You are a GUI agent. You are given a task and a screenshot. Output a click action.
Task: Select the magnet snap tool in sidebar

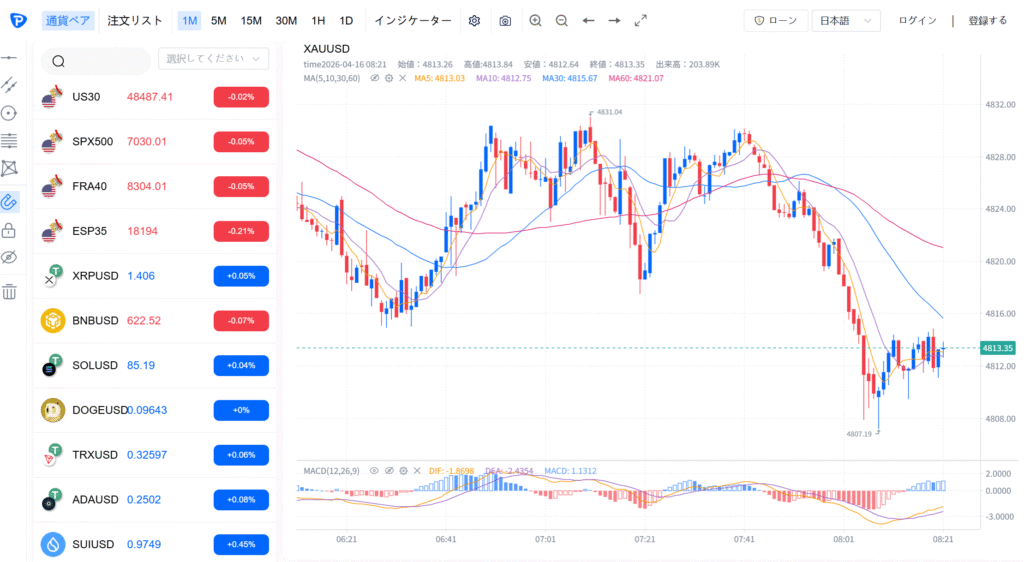[x=9, y=202]
